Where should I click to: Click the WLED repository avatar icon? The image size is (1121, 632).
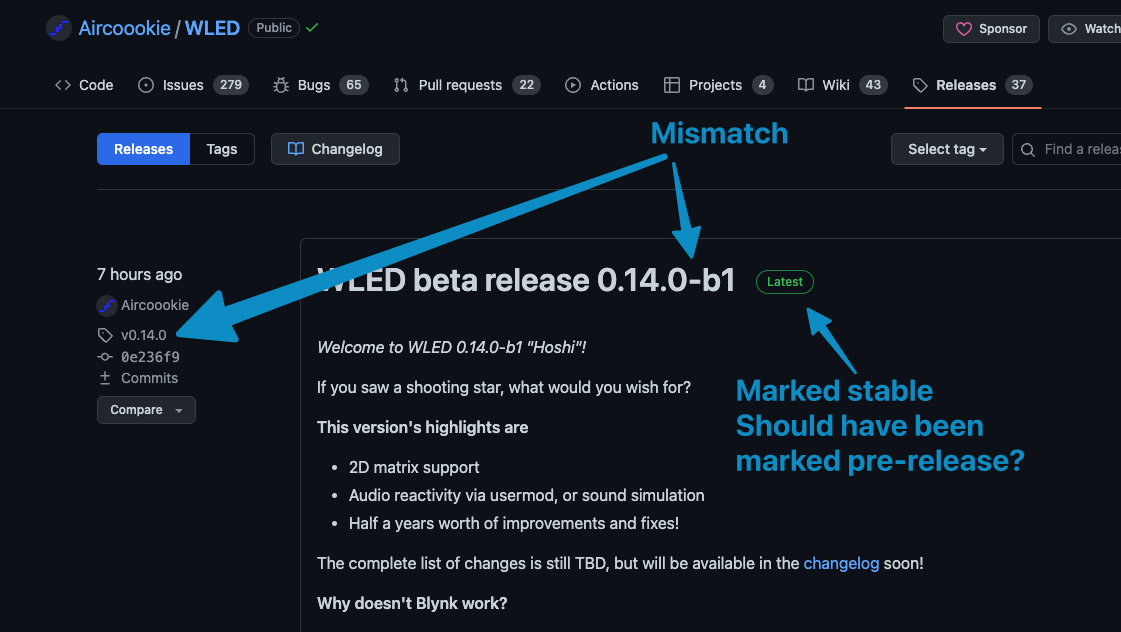[x=58, y=27]
